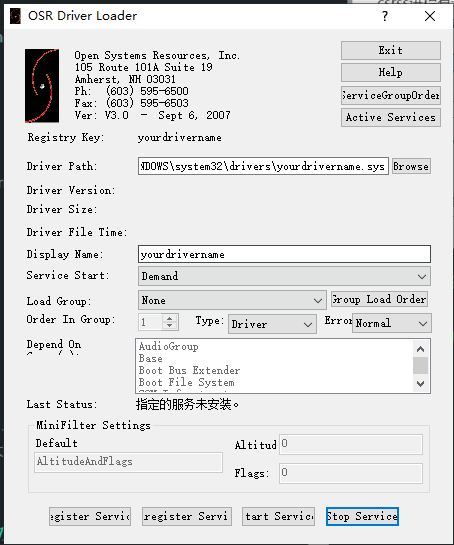This screenshot has height=545, width=454.
Task: Click the Depend On list up arrow
Action: tap(420, 349)
